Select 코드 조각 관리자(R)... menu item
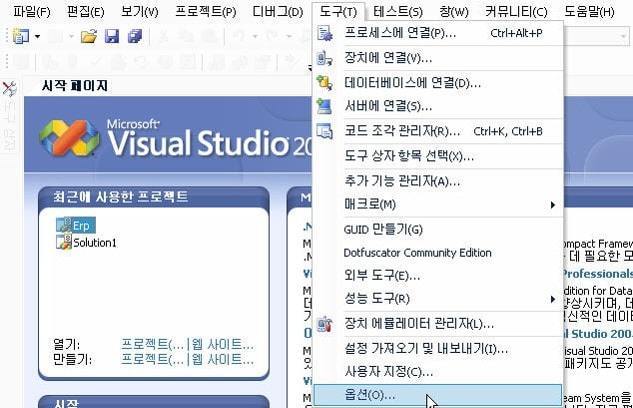Image resolution: width=633 pixels, height=408 pixels. click(x=438, y=131)
